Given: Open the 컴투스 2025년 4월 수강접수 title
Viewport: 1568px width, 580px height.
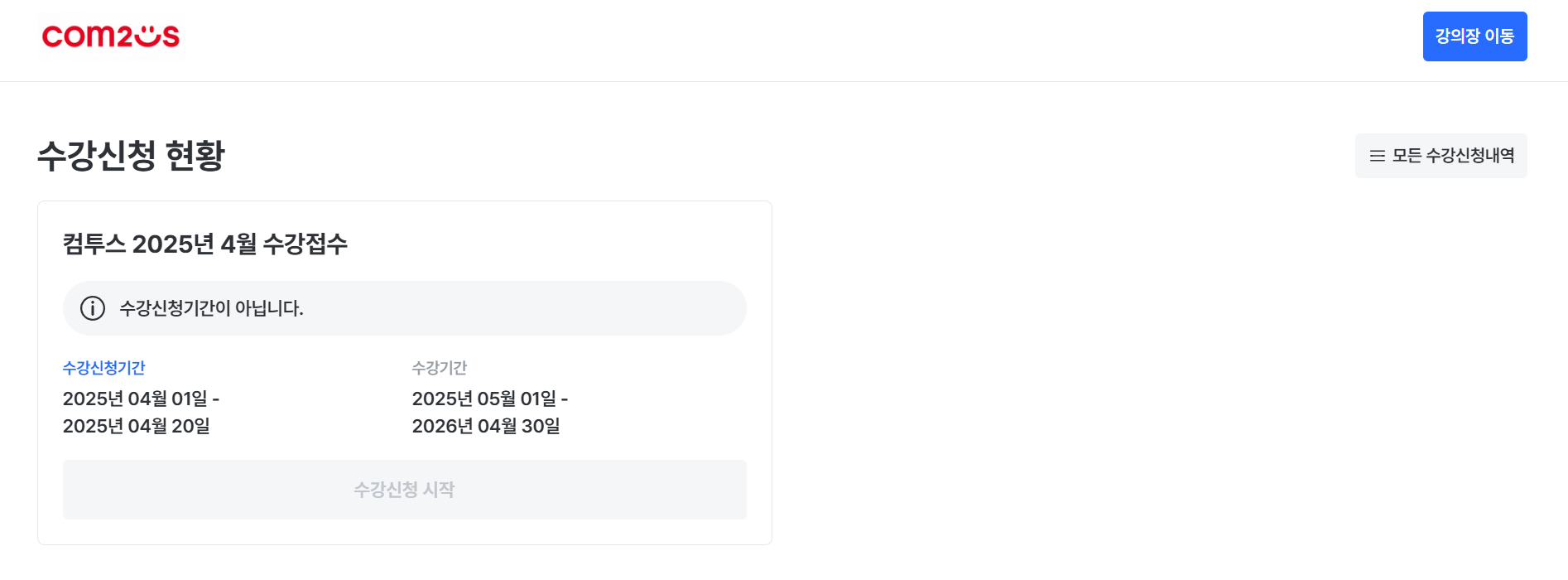Looking at the screenshot, I should pyautogui.click(x=205, y=244).
